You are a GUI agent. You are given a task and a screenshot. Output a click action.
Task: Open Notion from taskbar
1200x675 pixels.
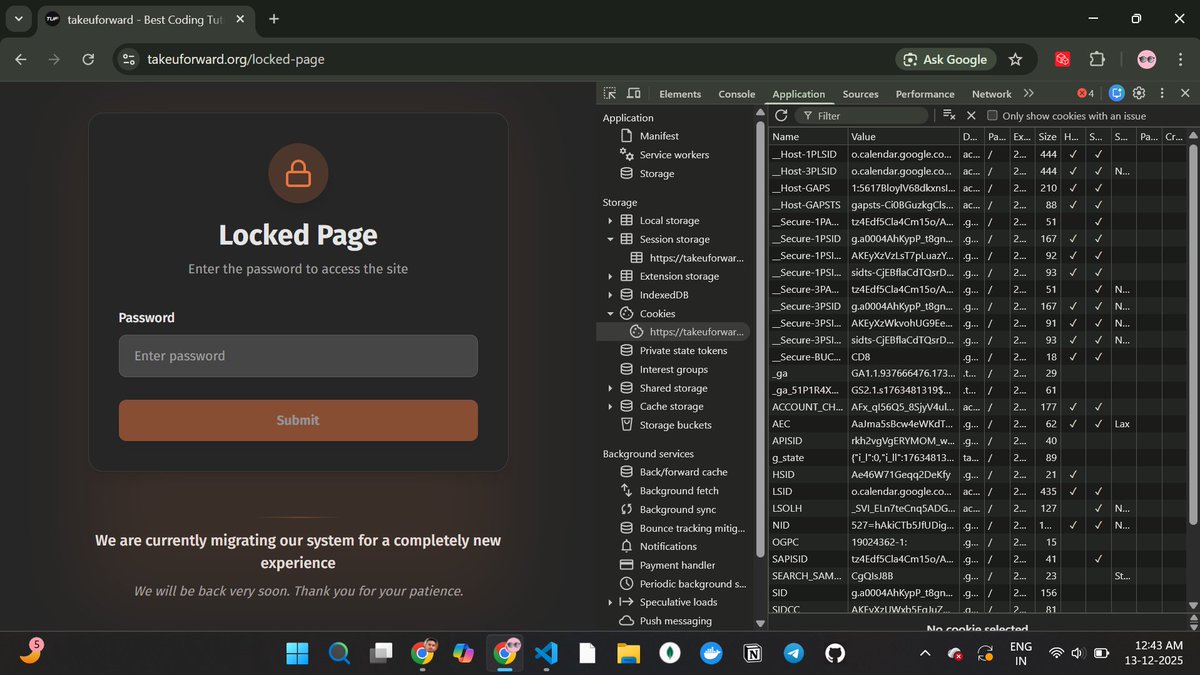[751, 653]
